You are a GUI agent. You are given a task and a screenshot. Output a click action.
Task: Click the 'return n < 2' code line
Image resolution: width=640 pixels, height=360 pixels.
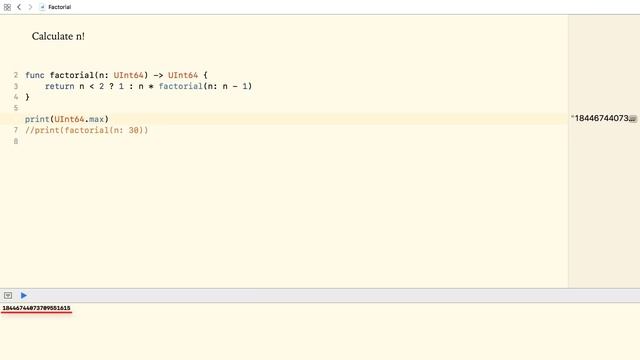point(149,86)
